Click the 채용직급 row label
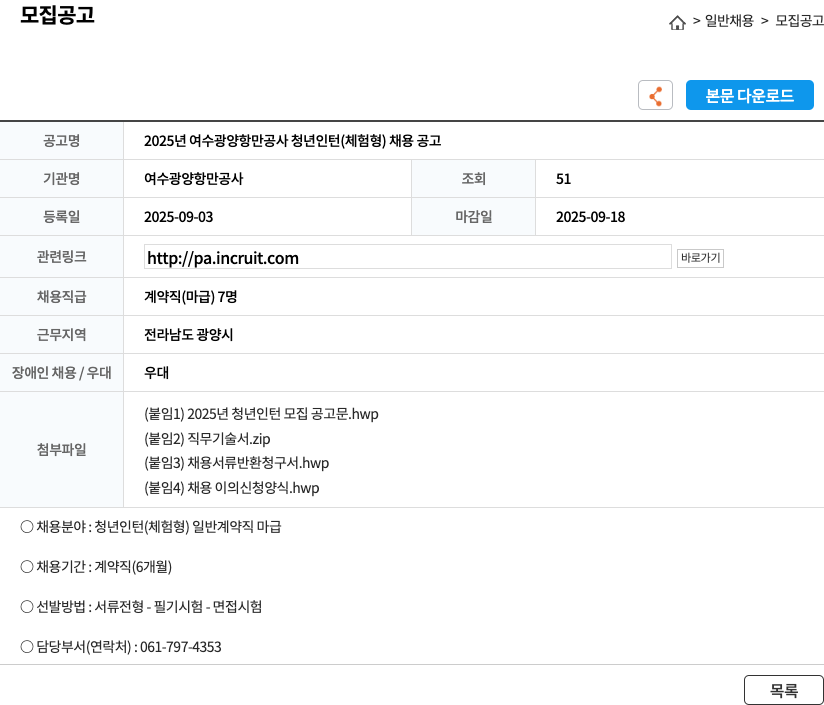 tap(61, 297)
